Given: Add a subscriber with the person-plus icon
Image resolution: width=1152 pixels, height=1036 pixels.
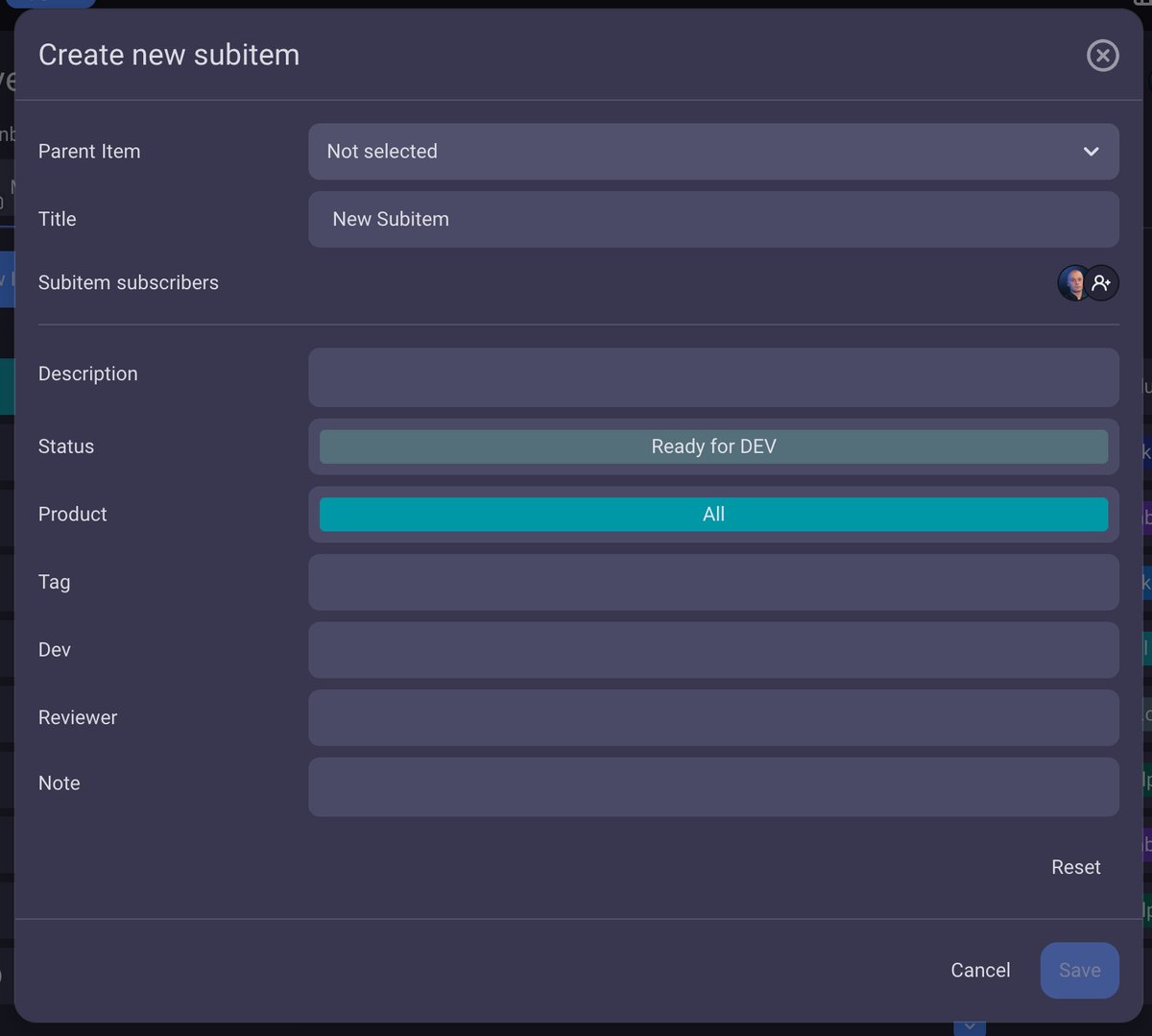Looking at the screenshot, I should 1102,283.
